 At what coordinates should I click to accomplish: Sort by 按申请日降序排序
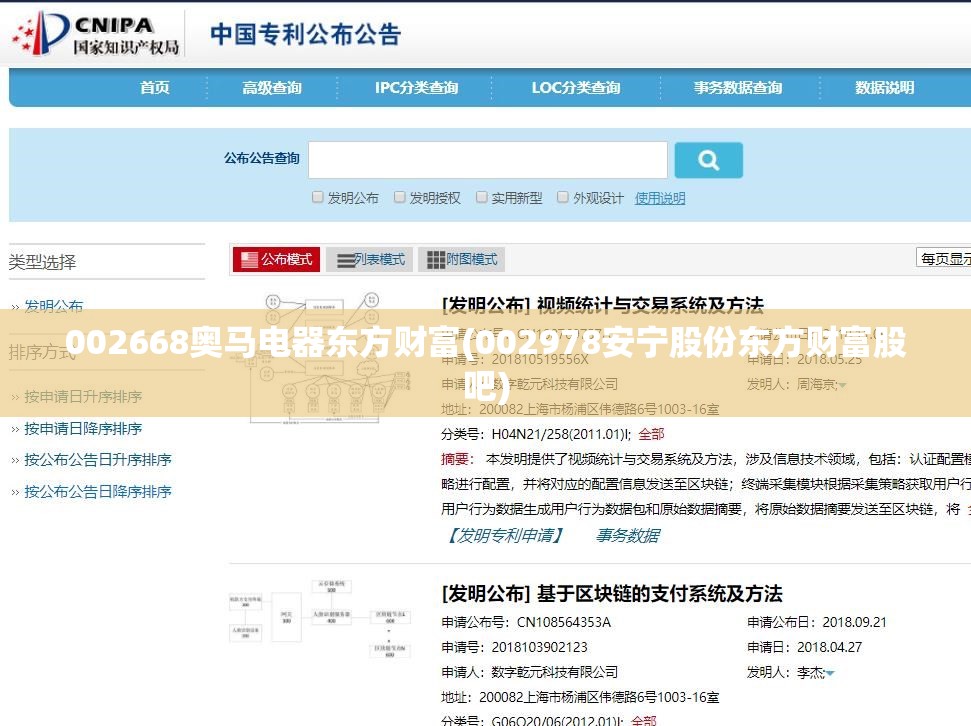pyautogui.click(x=83, y=429)
